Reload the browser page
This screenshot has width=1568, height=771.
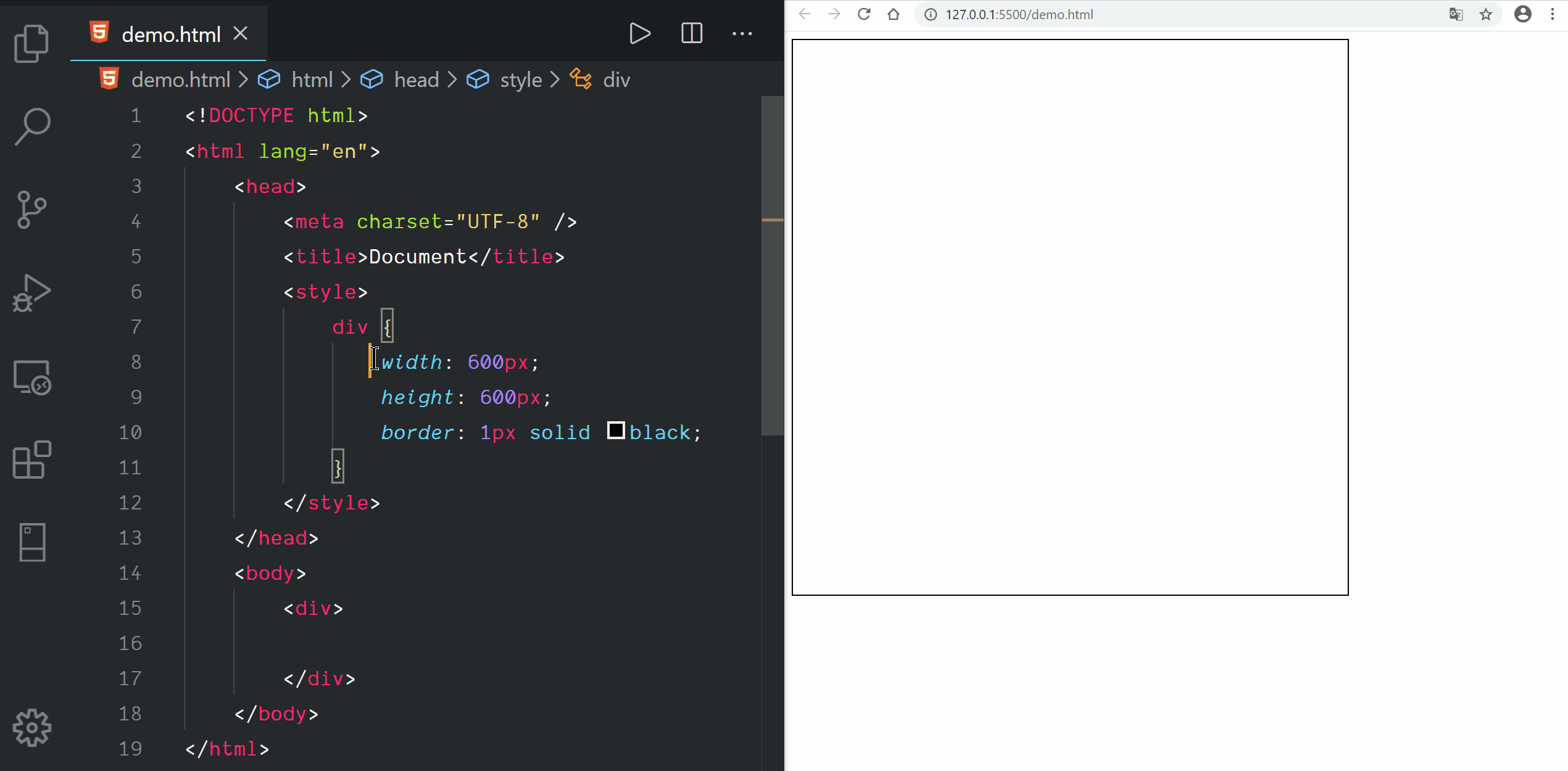(x=864, y=14)
